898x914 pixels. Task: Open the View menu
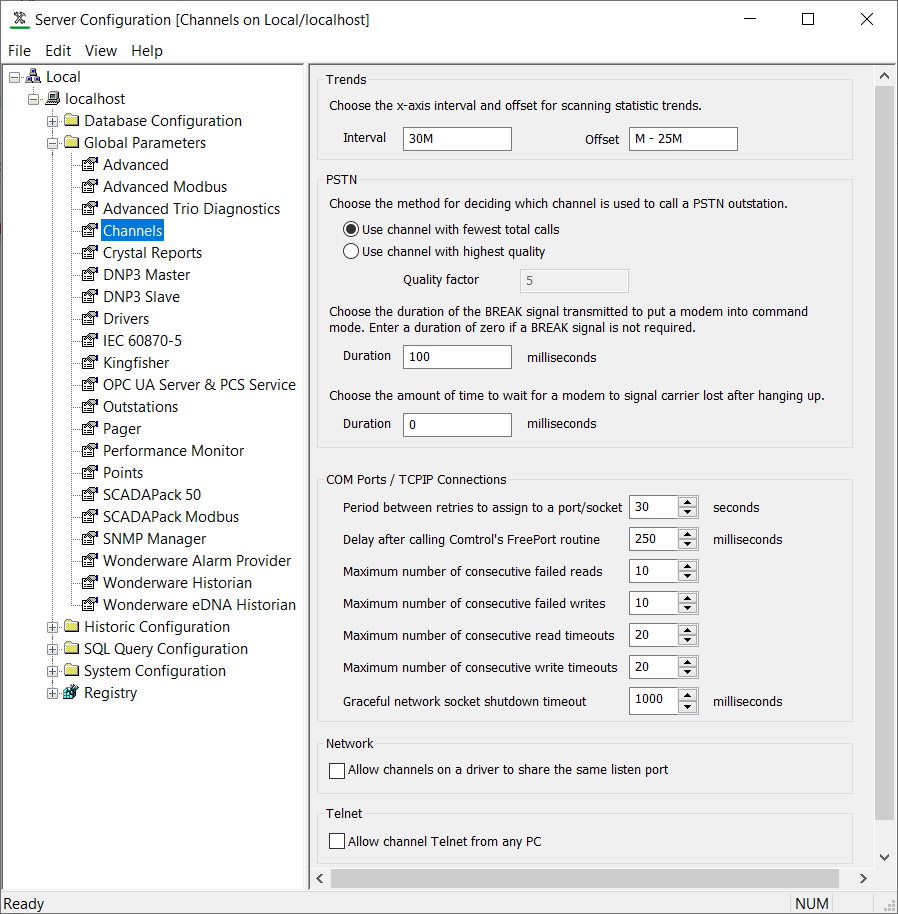tap(101, 50)
